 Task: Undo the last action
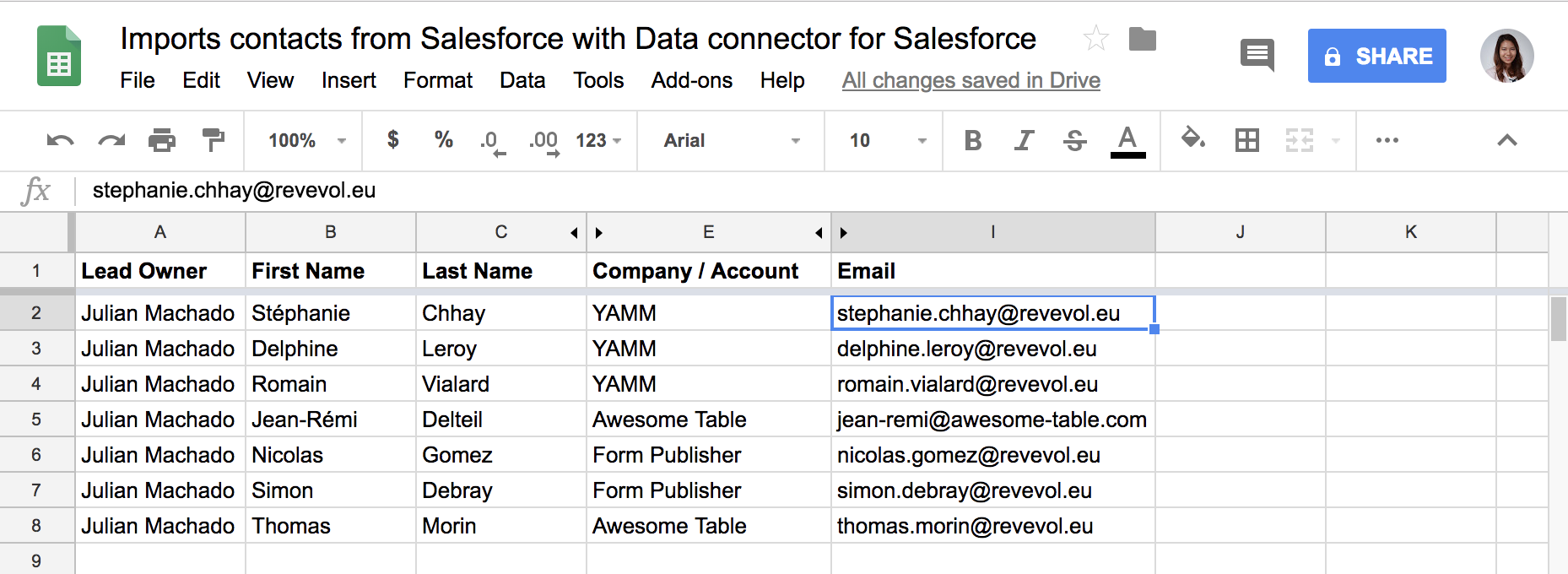(60, 140)
